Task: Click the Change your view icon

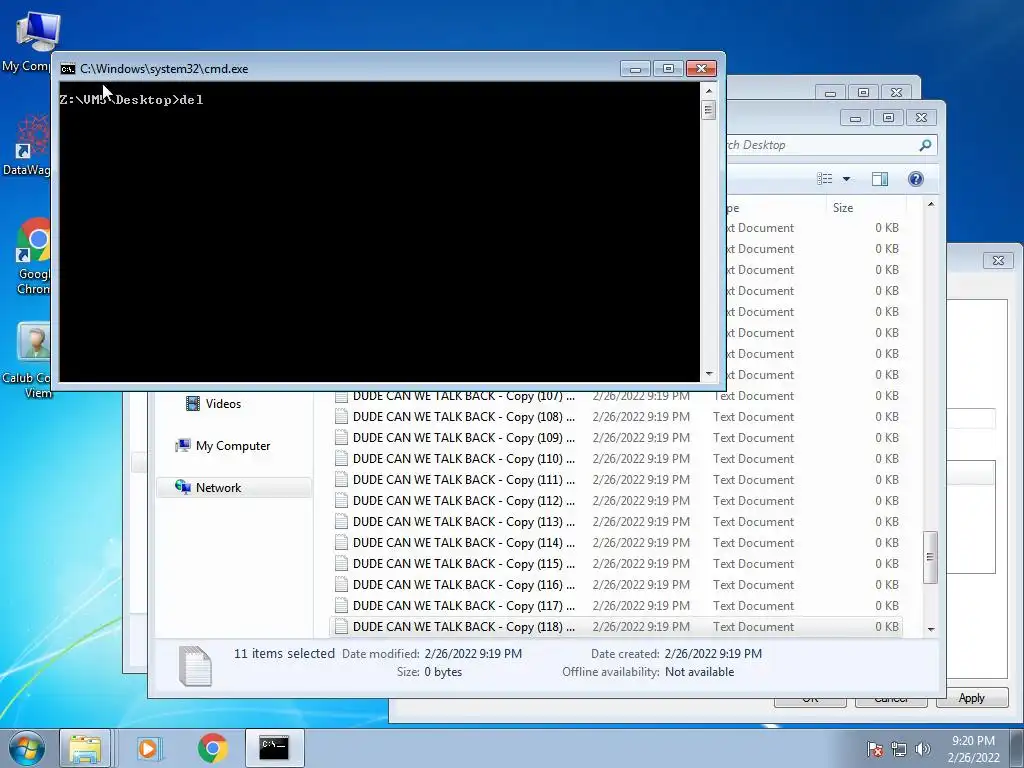Action: pos(825,179)
